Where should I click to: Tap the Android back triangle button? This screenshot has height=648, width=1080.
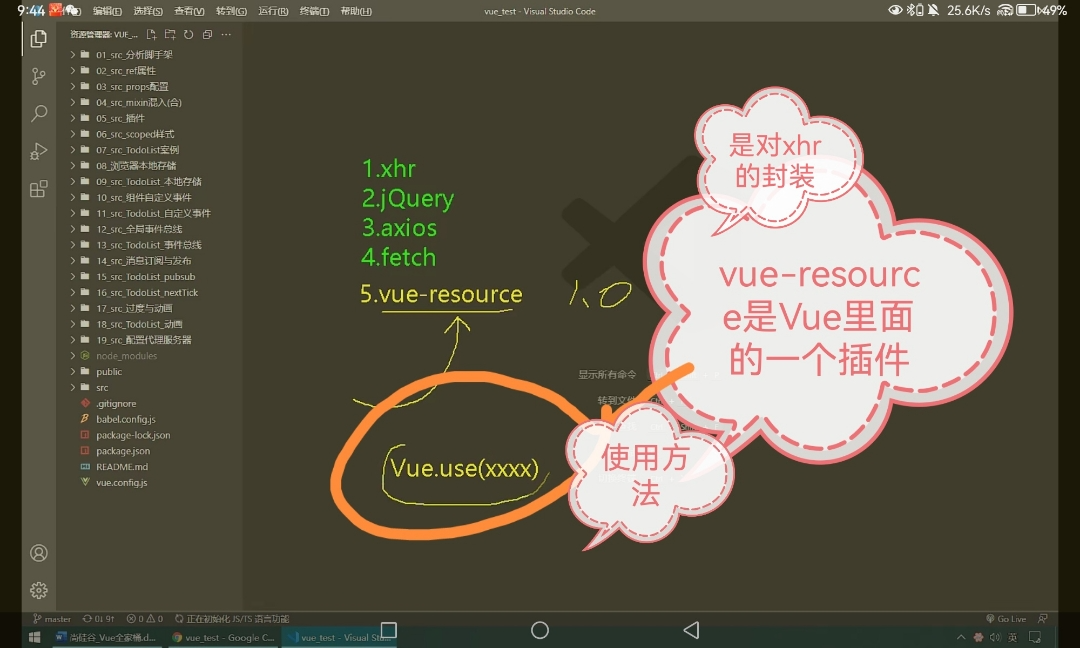[692, 630]
